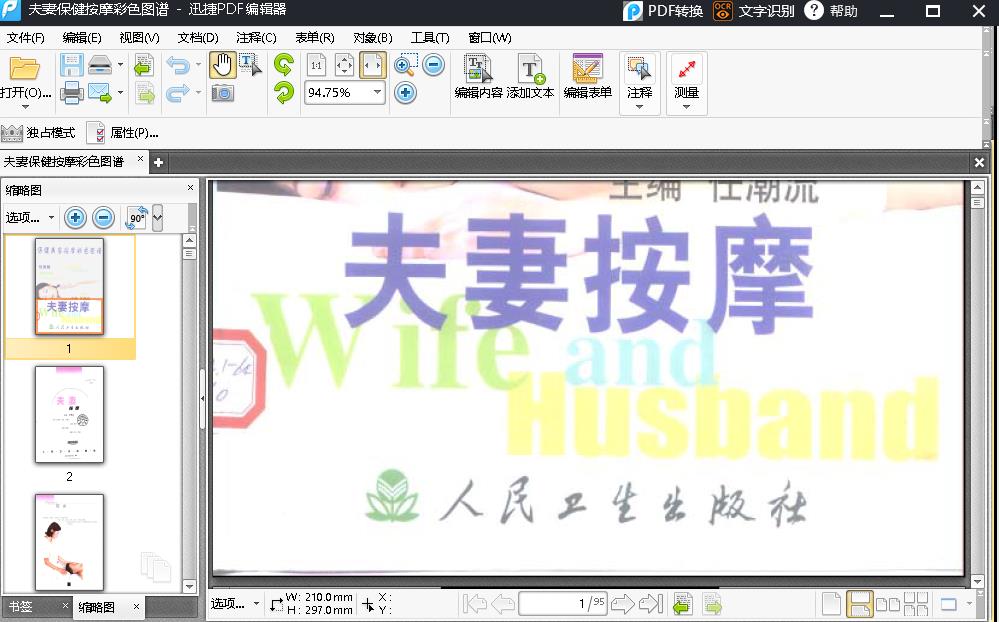Close the thumbnails (缩略图) panel

click(190, 188)
